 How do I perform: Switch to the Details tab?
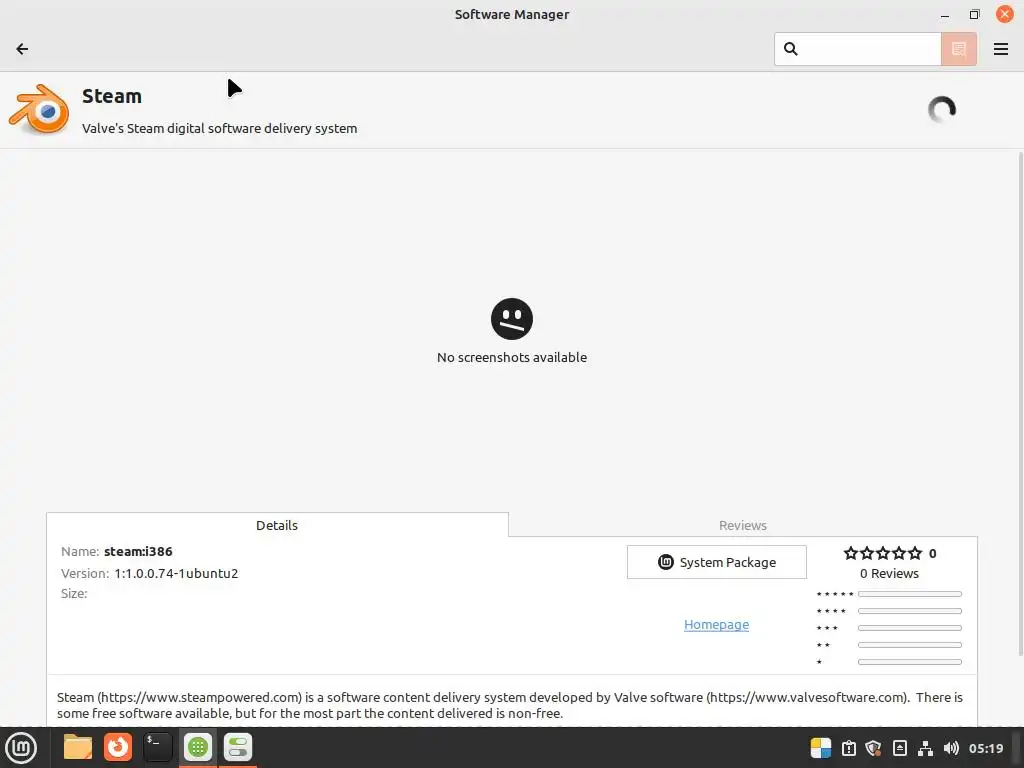[x=277, y=525]
